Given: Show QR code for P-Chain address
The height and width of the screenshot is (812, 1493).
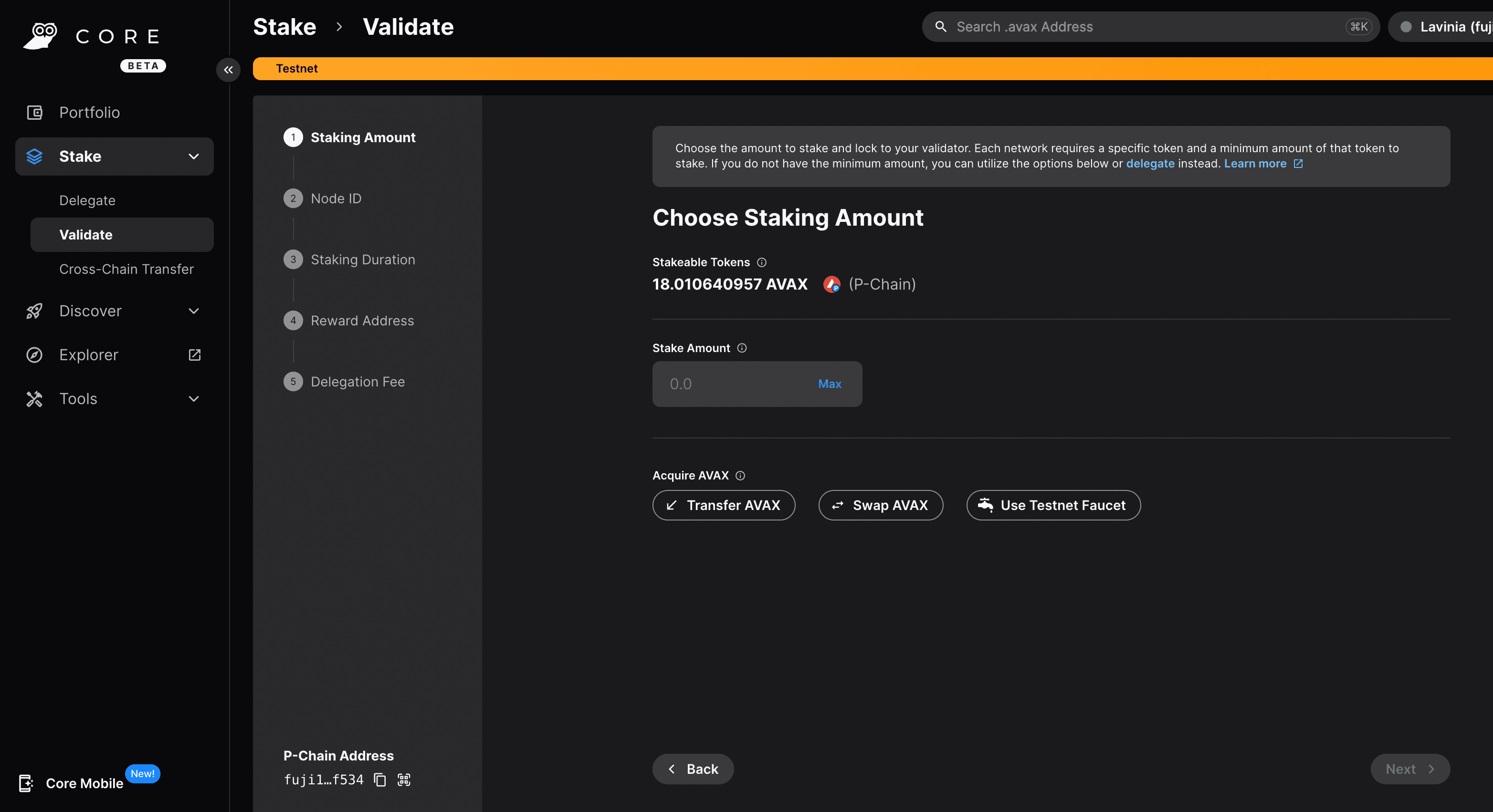Looking at the screenshot, I should coord(404,780).
